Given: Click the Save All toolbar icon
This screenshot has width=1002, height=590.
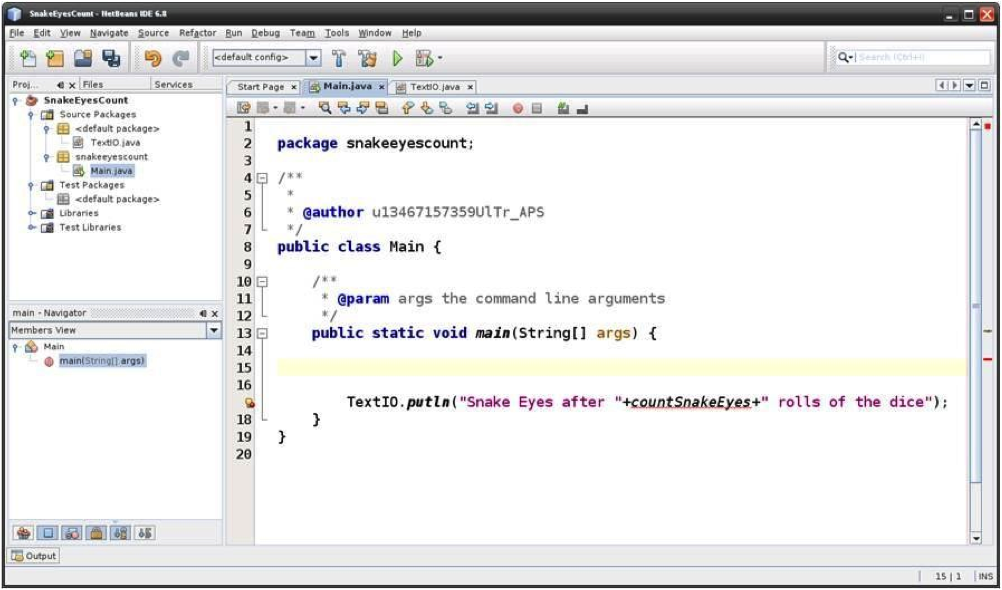Looking at the screenshot, I should (x=111, y=58).
